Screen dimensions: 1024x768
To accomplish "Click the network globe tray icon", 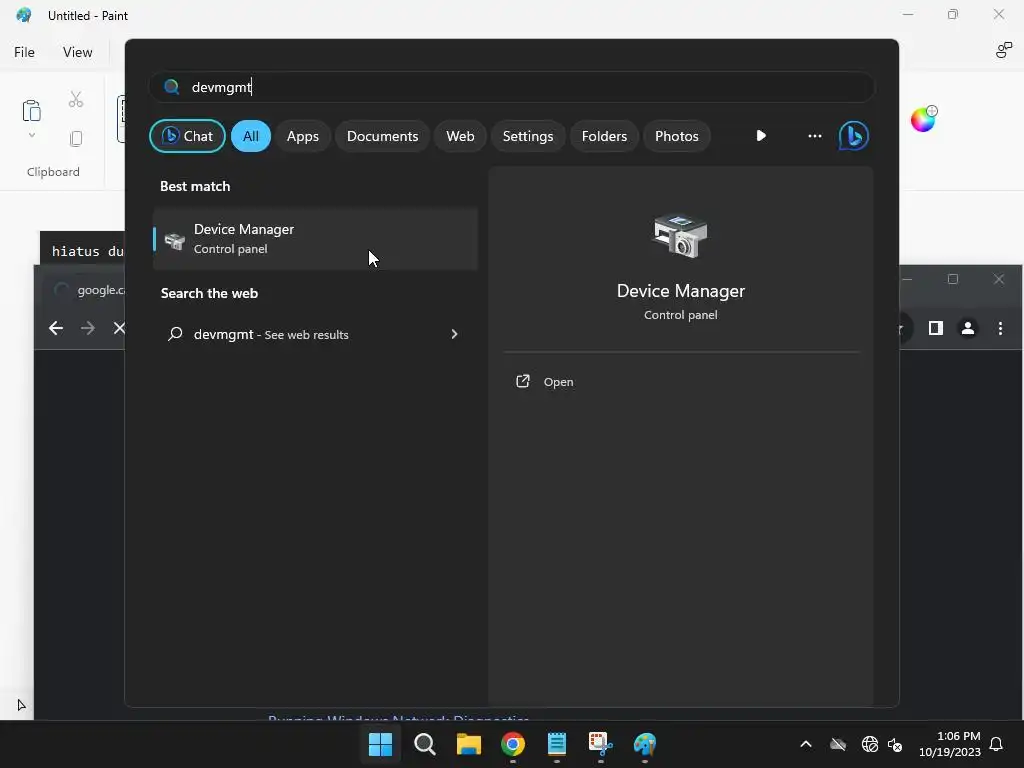I will 869,744.
